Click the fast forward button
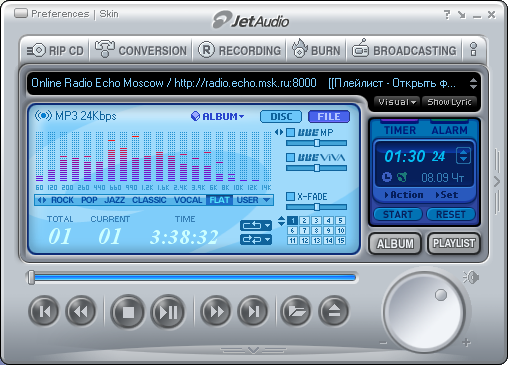The image size is (508, 378). 216,311
